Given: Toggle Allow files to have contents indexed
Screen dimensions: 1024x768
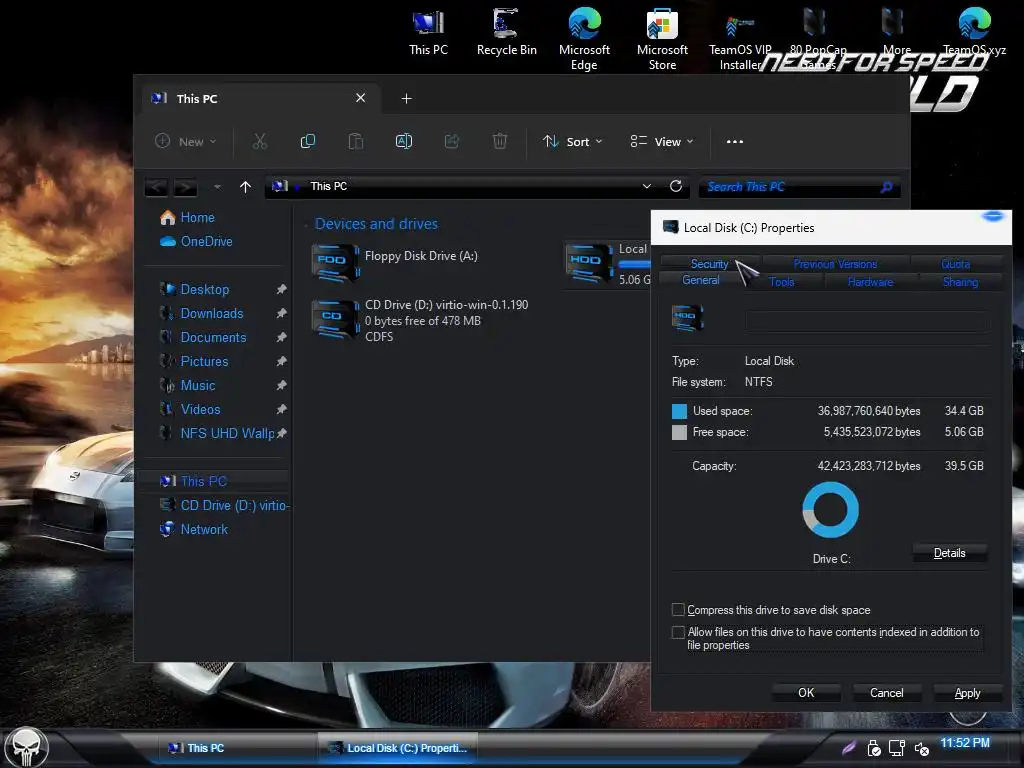Looking at the screenshot, I should pos(679,632).
